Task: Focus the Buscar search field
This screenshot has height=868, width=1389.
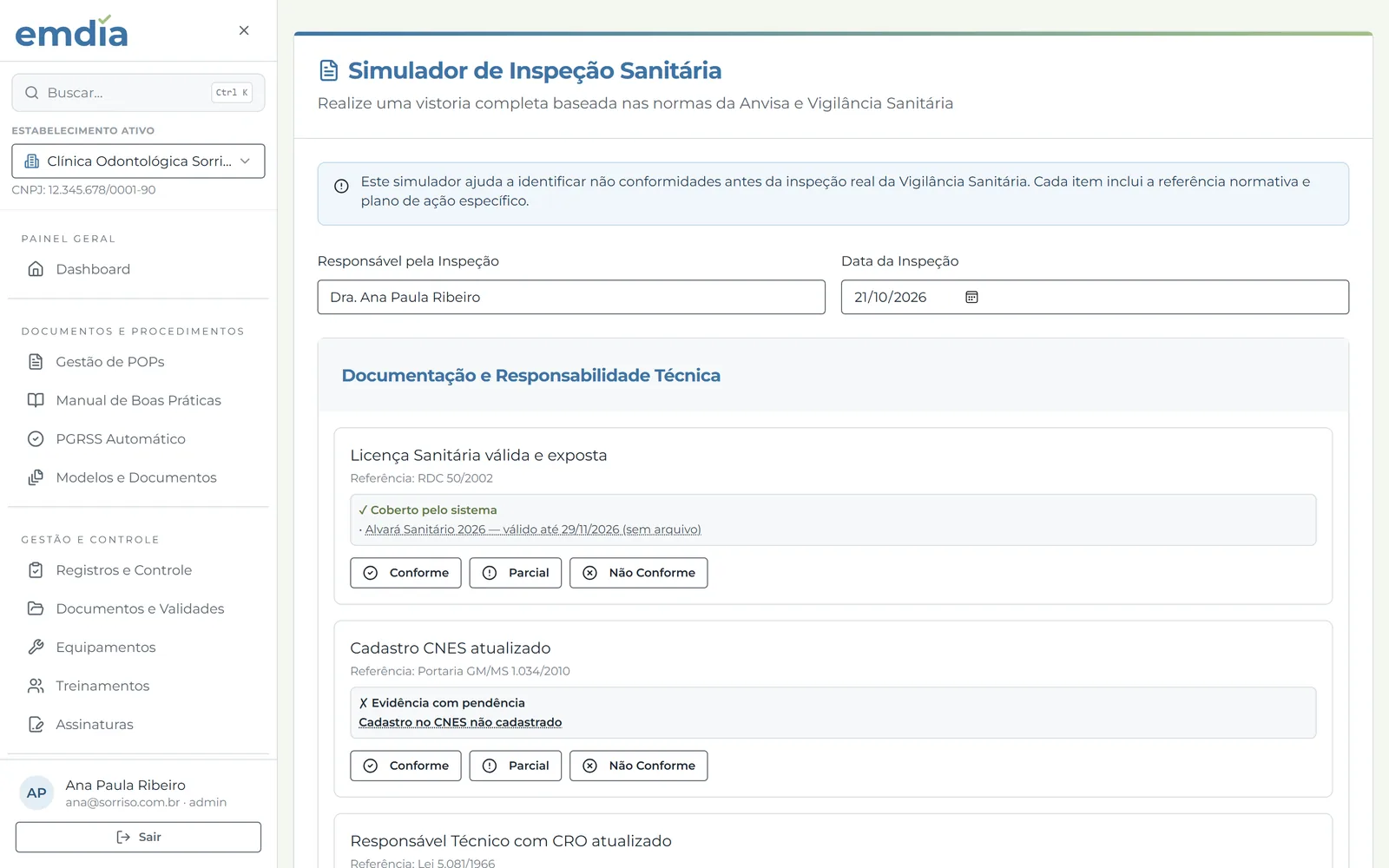Action: click(138, 93)
